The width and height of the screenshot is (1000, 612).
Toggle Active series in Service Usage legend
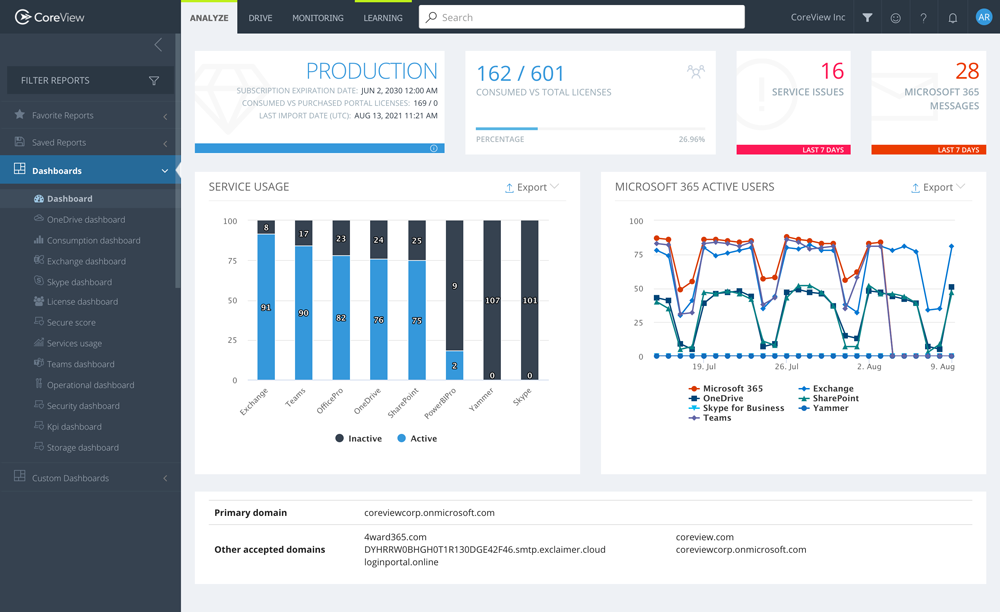[x=416, y=438]
